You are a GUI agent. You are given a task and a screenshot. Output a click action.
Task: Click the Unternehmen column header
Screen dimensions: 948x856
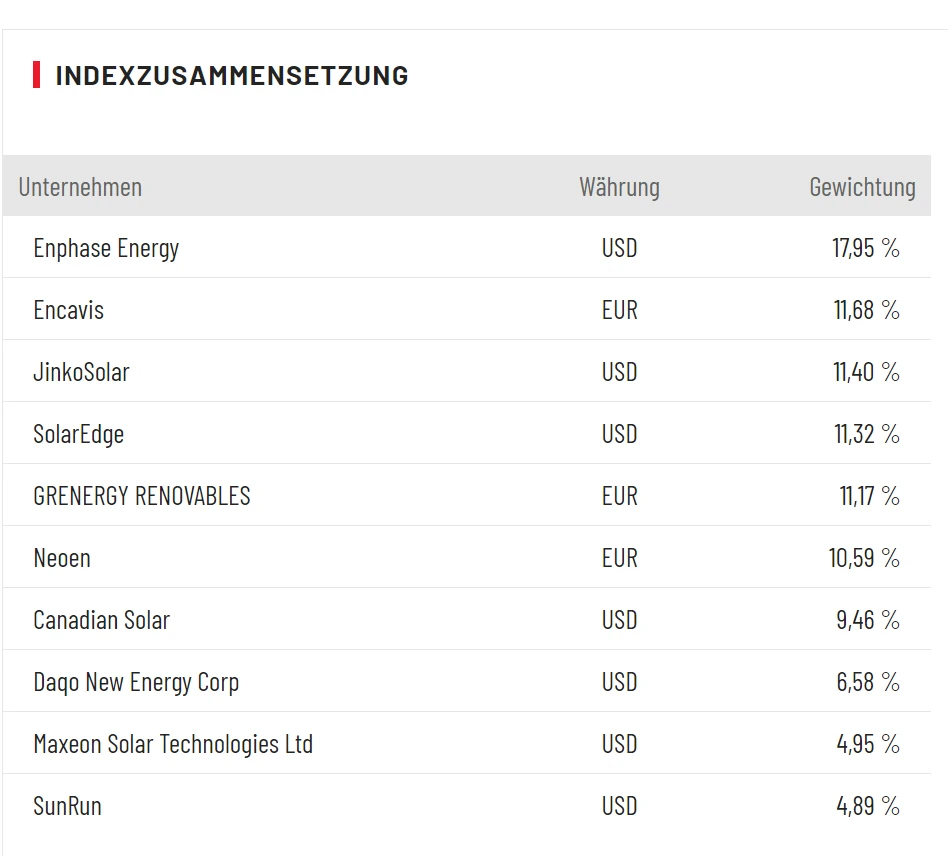[x=80, y=187]
